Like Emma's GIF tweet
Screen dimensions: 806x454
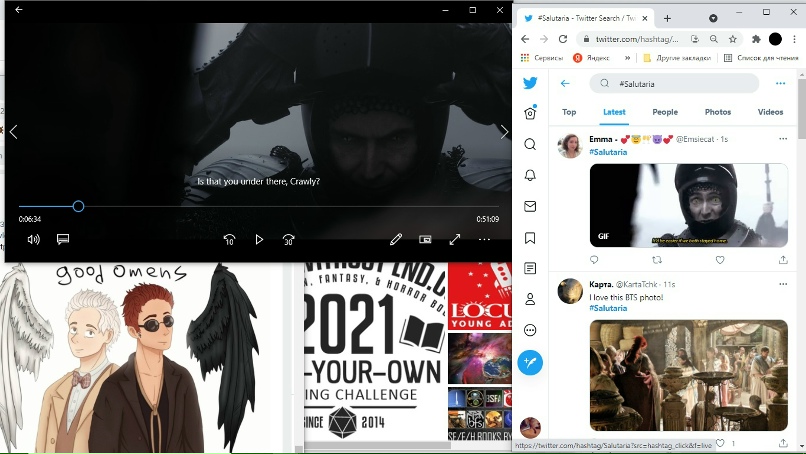(x=719, y=259)
